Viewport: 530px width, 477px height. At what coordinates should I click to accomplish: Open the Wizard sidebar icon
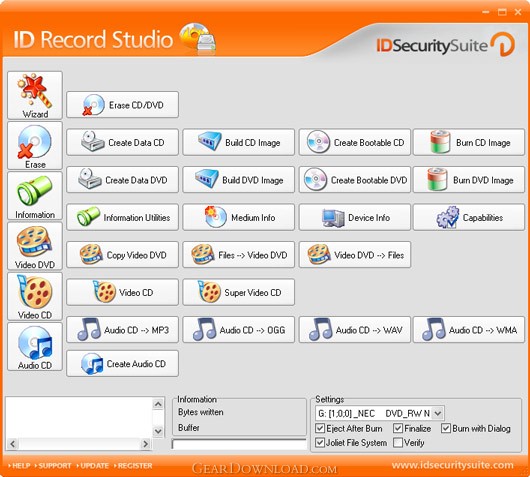point(35,95)
